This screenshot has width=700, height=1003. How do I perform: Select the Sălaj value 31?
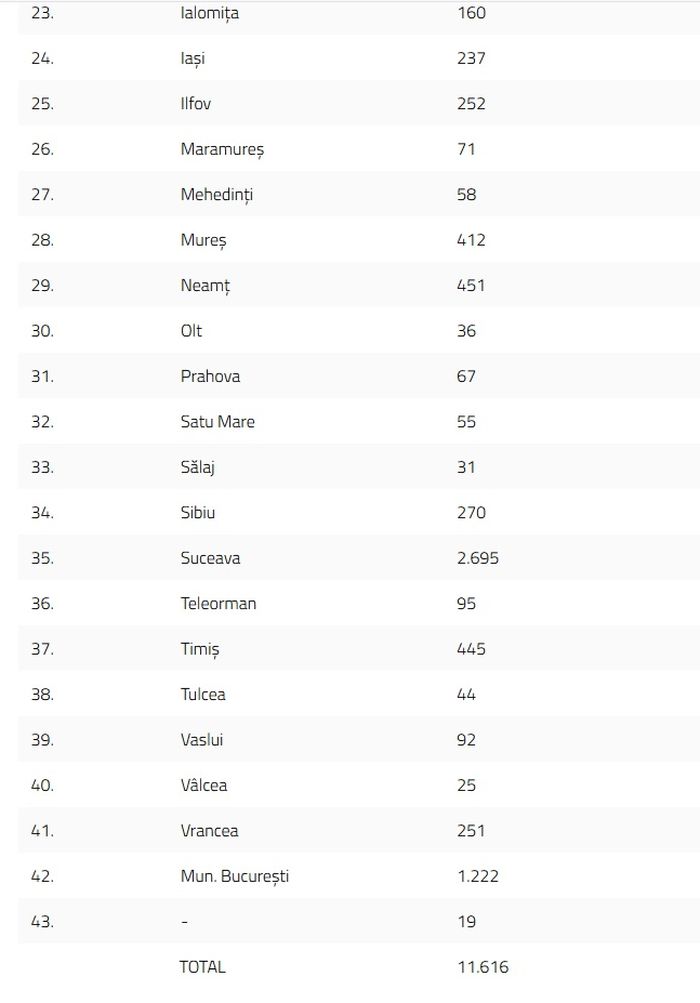click(466, 467)
